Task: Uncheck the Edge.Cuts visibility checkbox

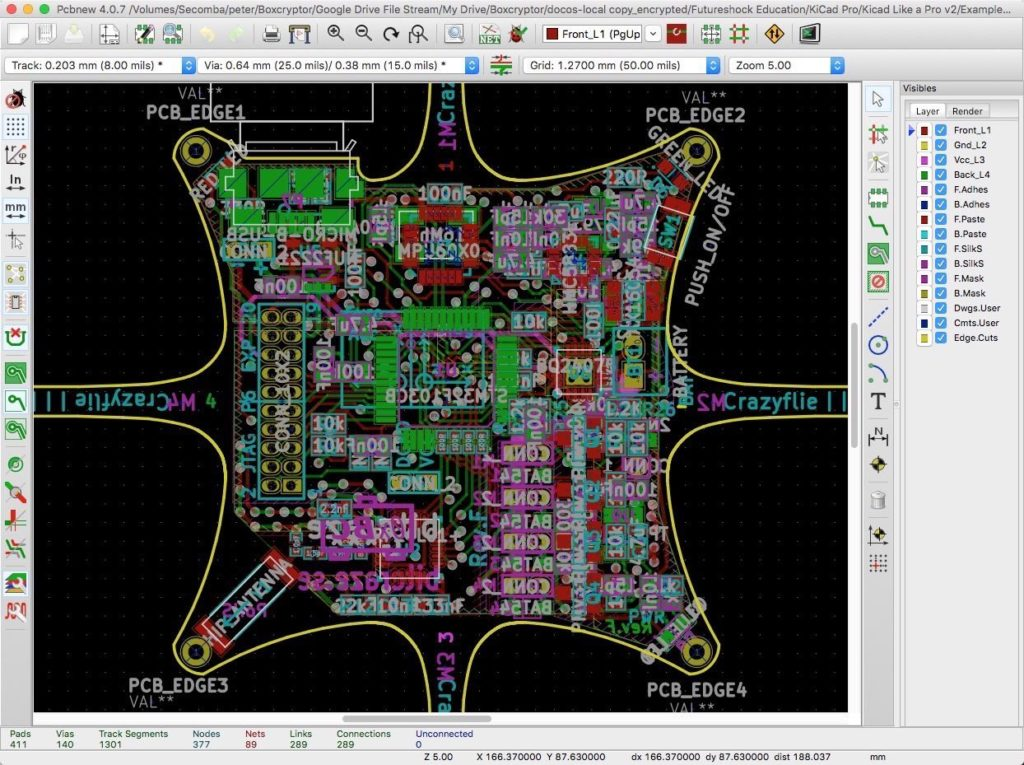Action: (941, 338)
